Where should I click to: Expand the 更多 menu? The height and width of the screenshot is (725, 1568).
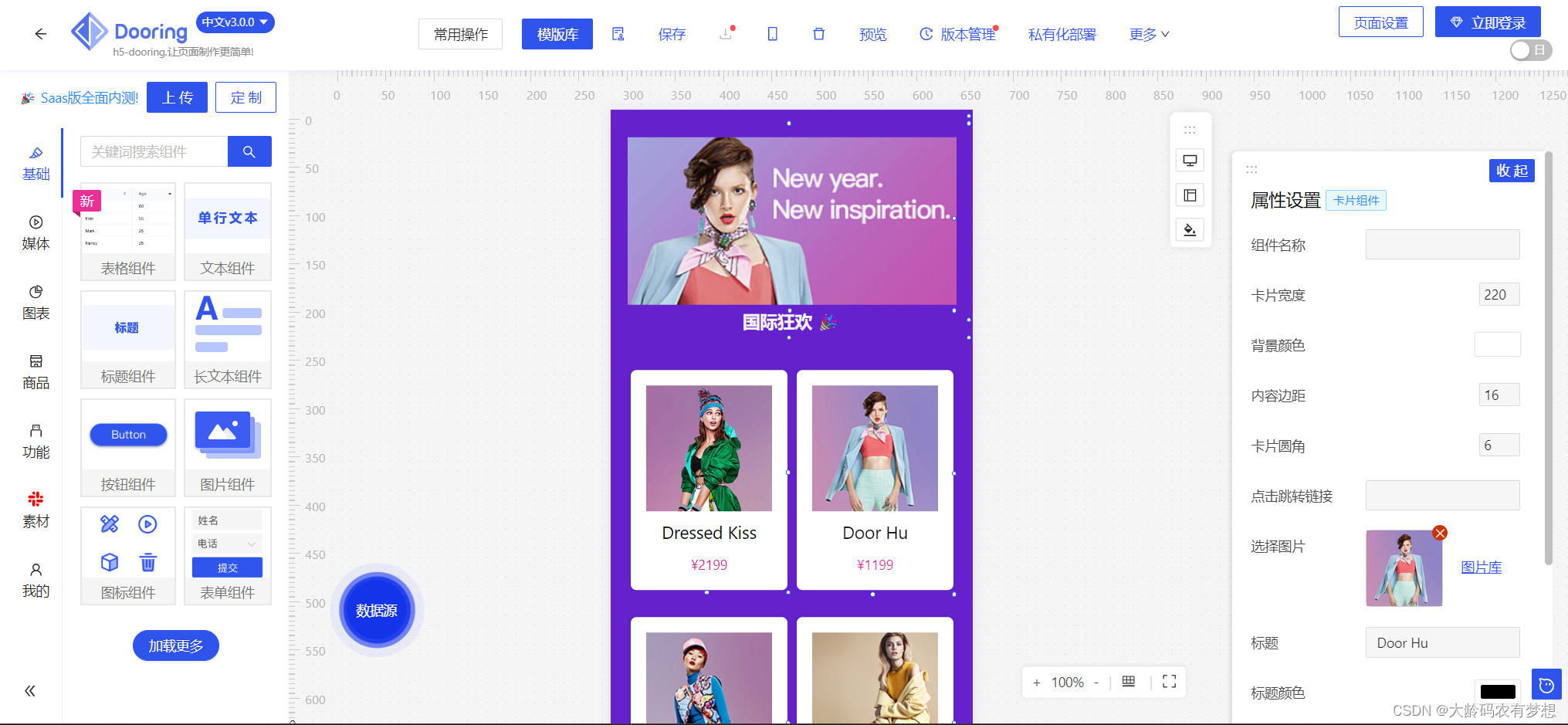pyautogui.click(x=1148, y=34)
